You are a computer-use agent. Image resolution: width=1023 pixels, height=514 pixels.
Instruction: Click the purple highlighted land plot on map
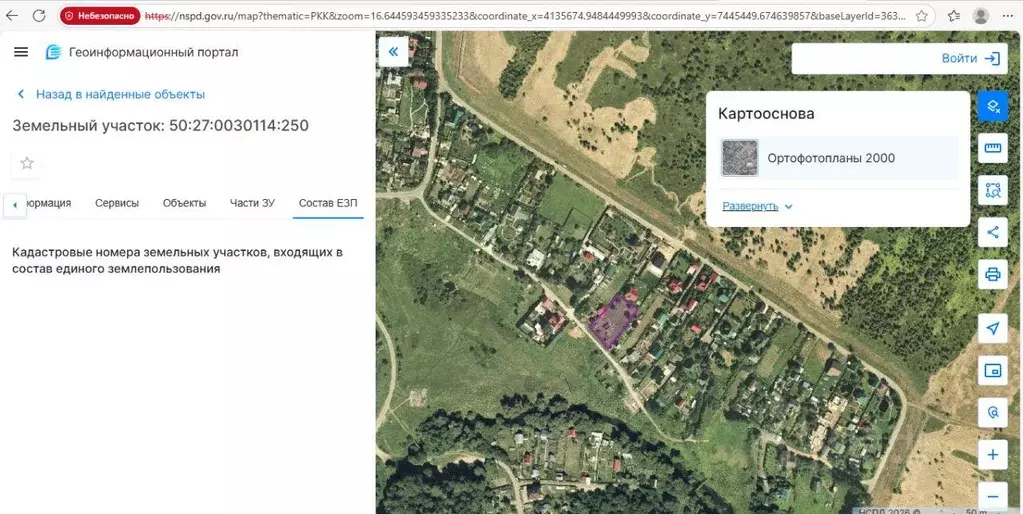pos(613,320)
